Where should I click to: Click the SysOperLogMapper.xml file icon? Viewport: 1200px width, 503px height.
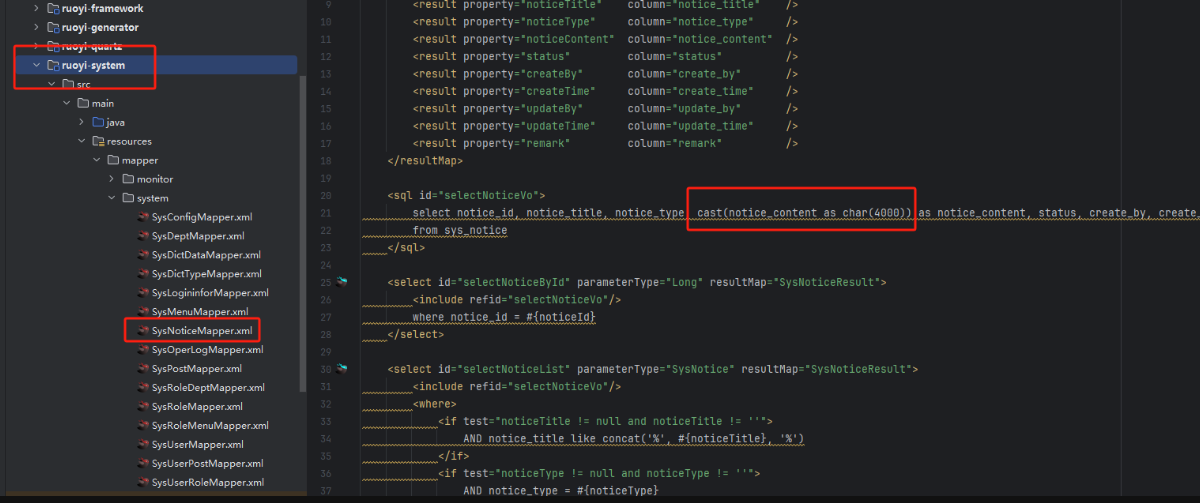[x=142, y=350]
